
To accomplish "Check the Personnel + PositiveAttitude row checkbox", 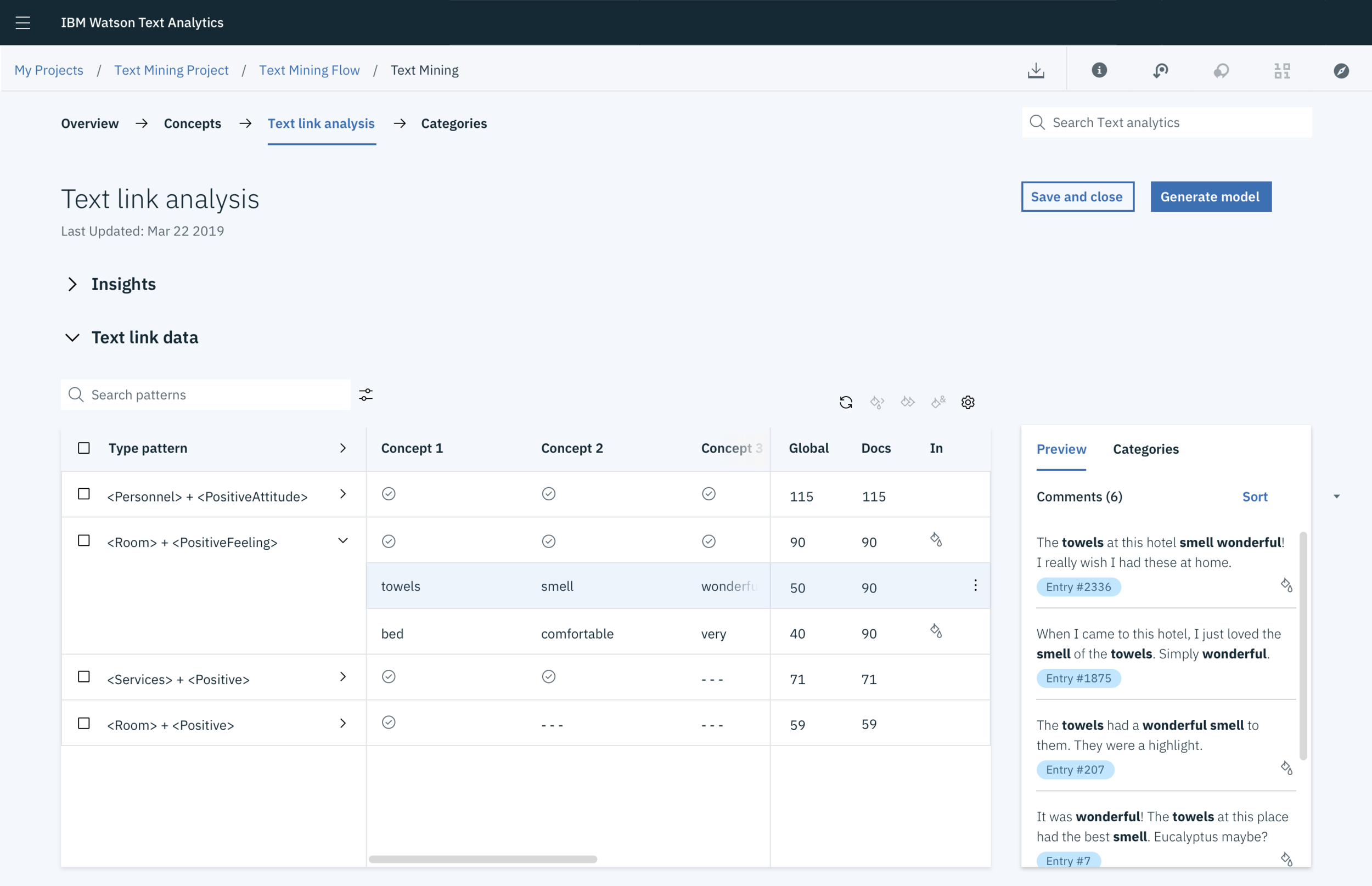I will 84,494.
